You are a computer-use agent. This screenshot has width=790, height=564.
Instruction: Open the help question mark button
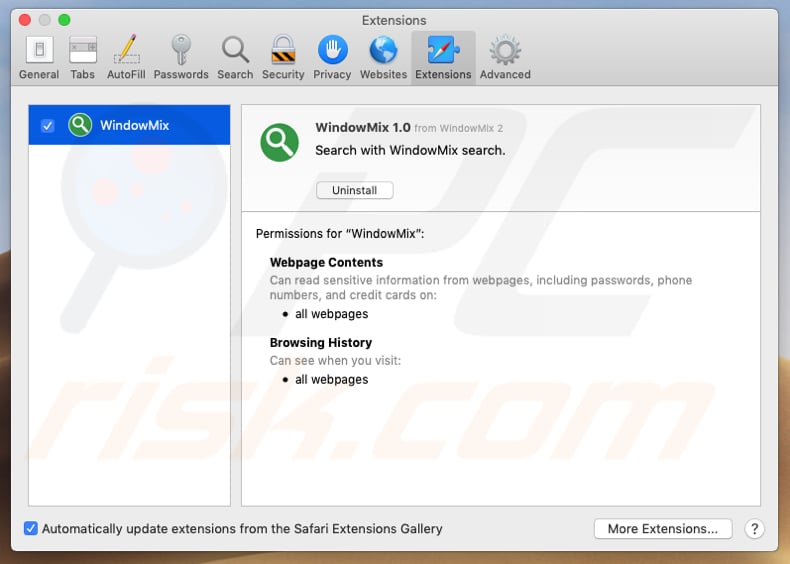(x=755, y=529)
